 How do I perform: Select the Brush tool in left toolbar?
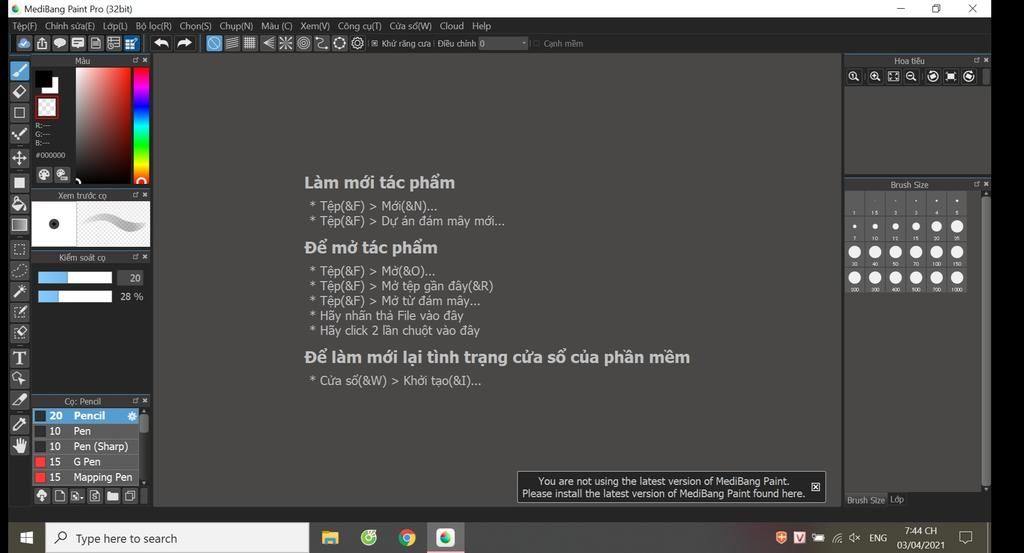[20, 71]
